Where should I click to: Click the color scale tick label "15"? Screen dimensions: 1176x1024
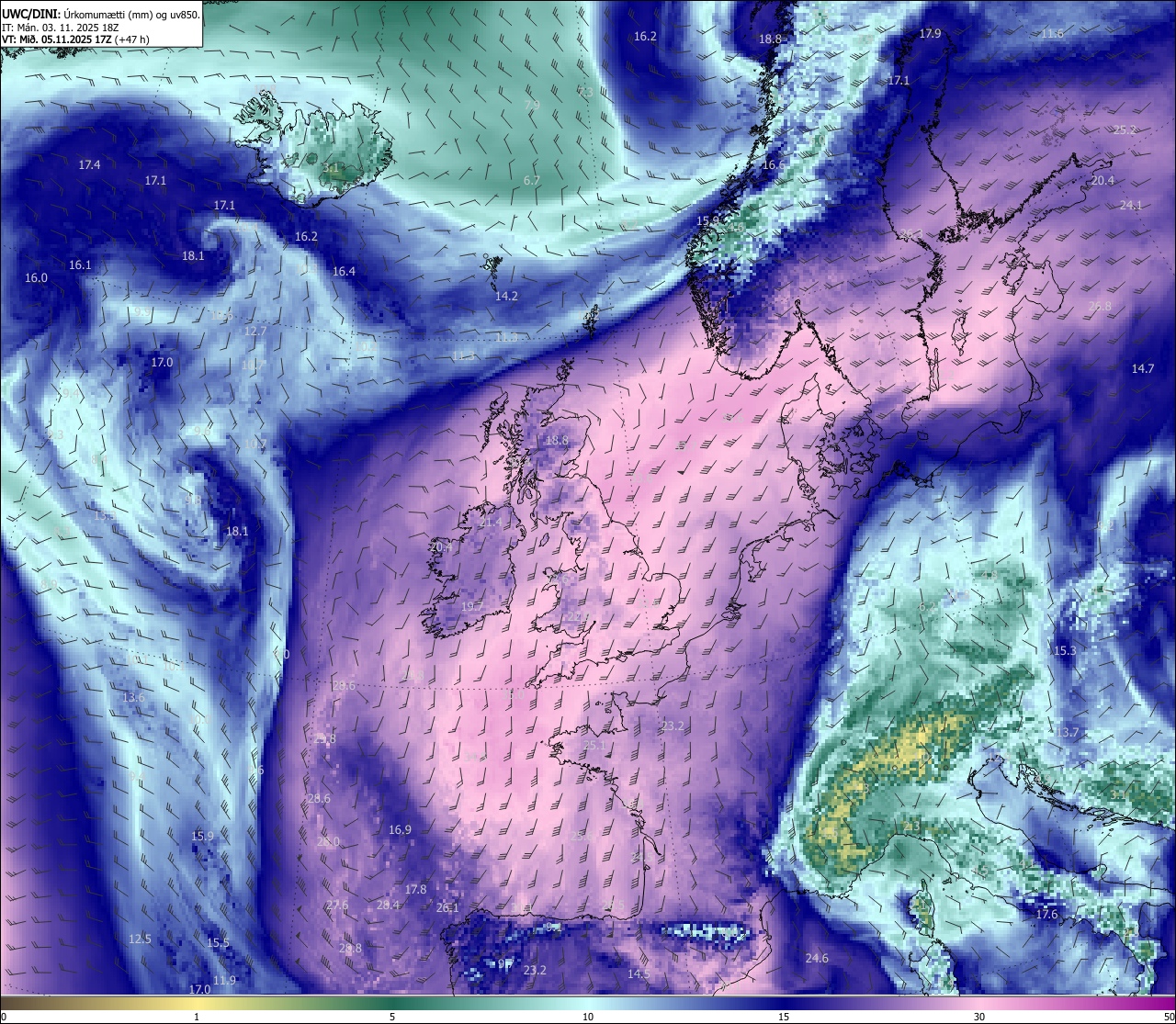pos(784,1017)
